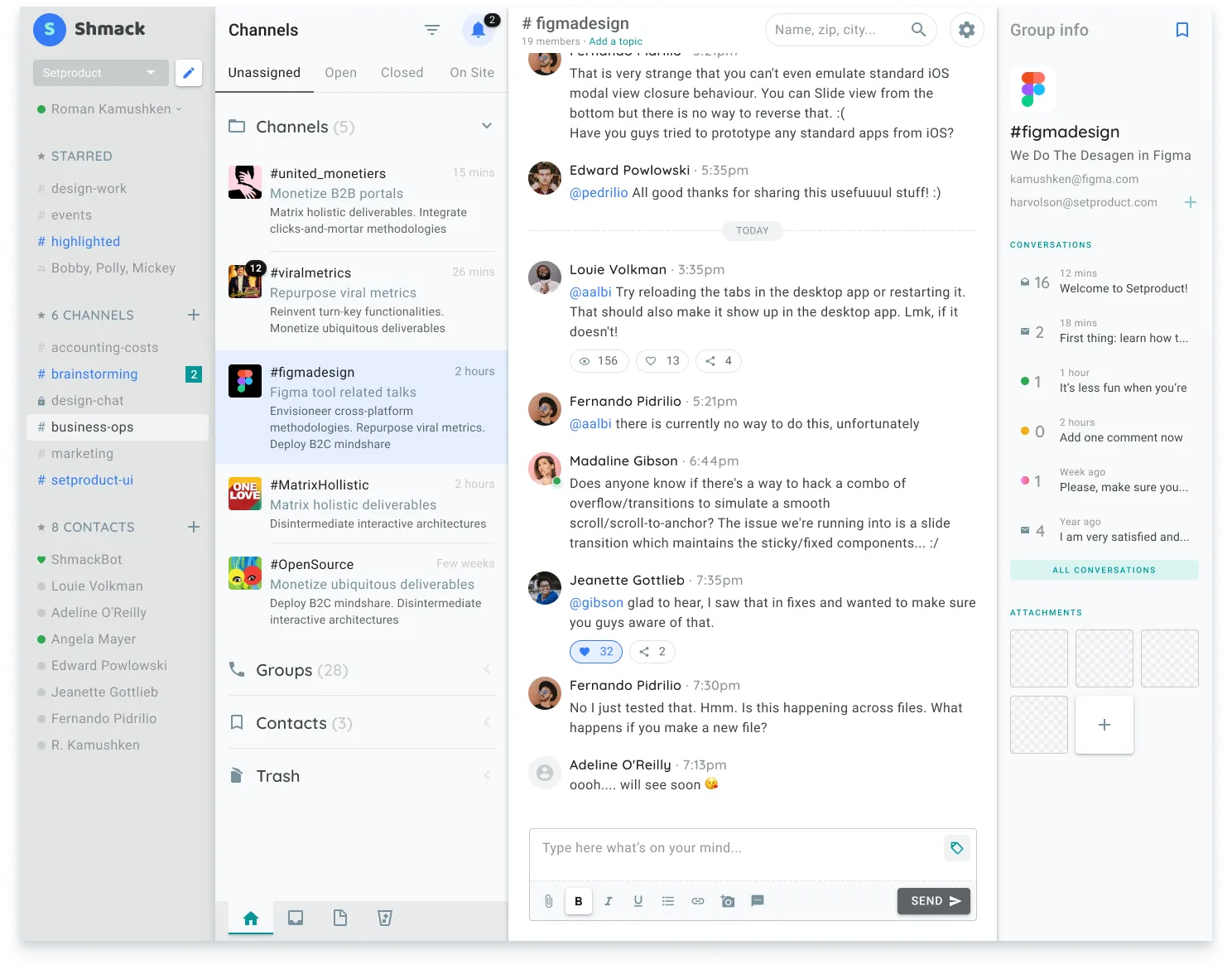Insert a link in the message composer

698,901
